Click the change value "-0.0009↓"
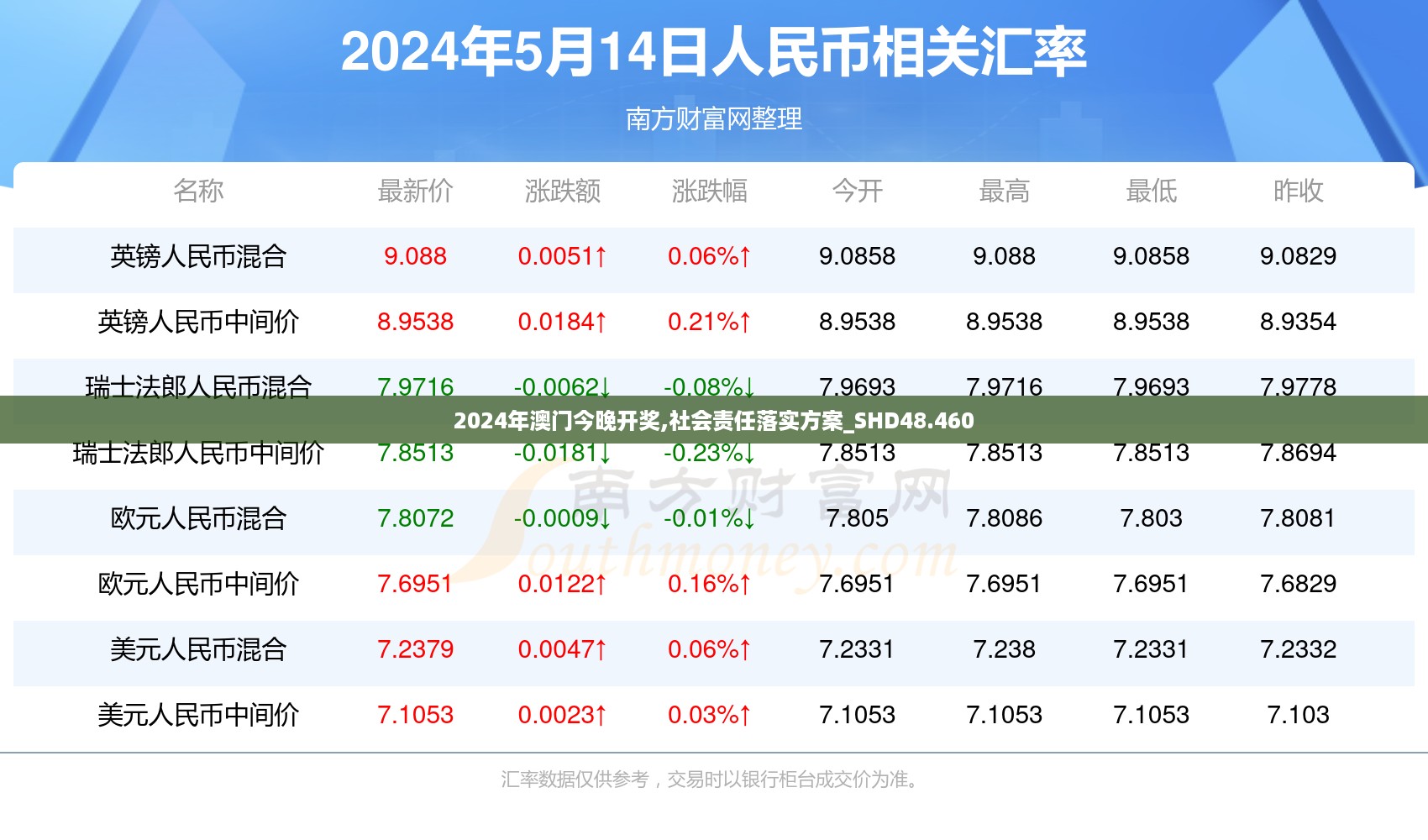 [x=563, y=518]
